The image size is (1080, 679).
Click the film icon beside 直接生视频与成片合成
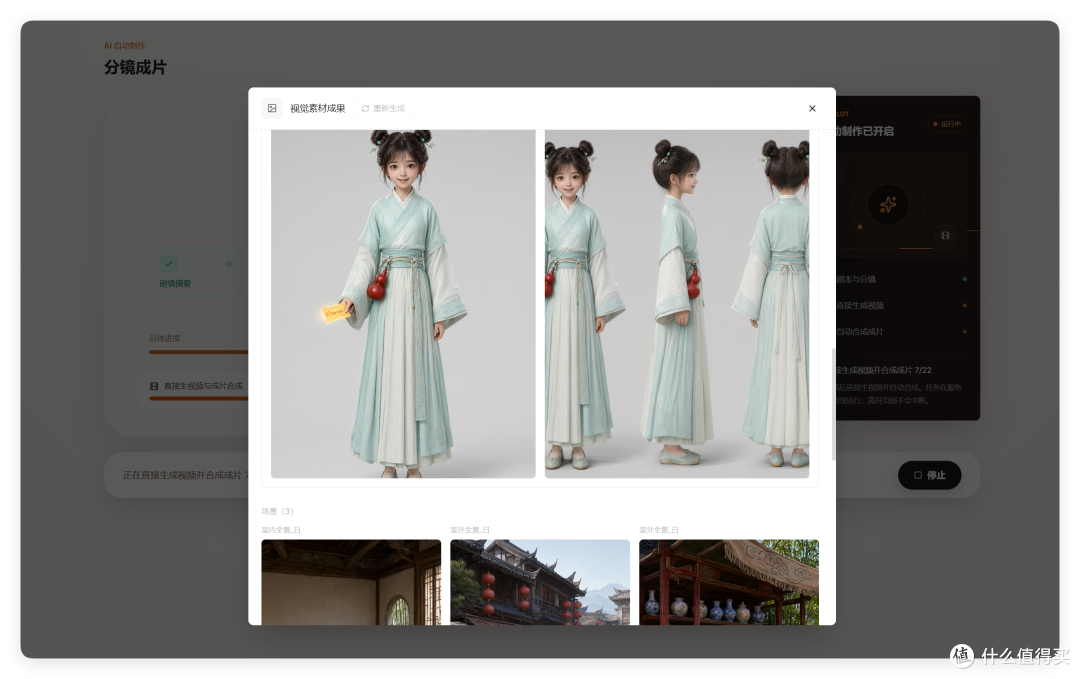pos(154,386)
